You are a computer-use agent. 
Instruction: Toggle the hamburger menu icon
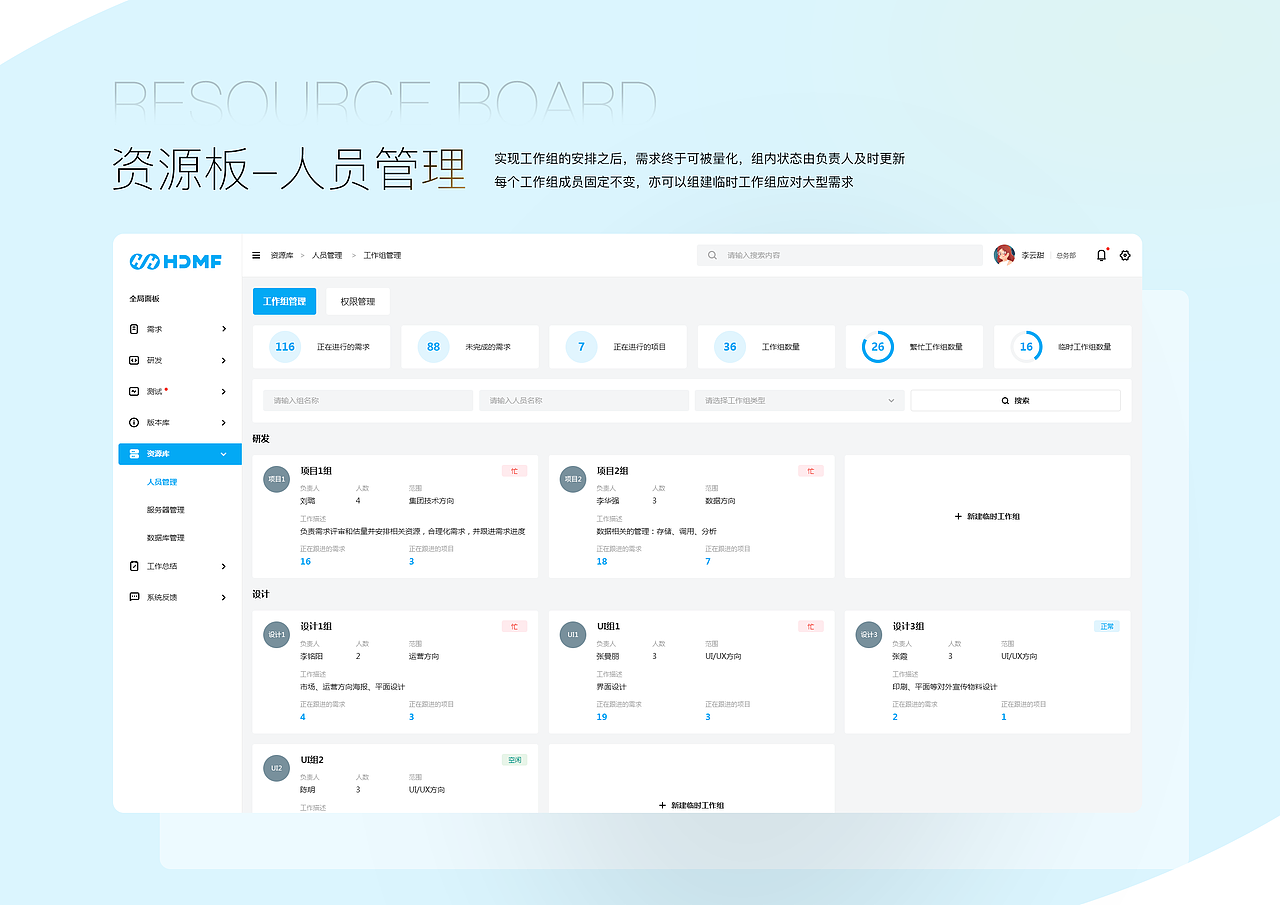pos(256,255)
